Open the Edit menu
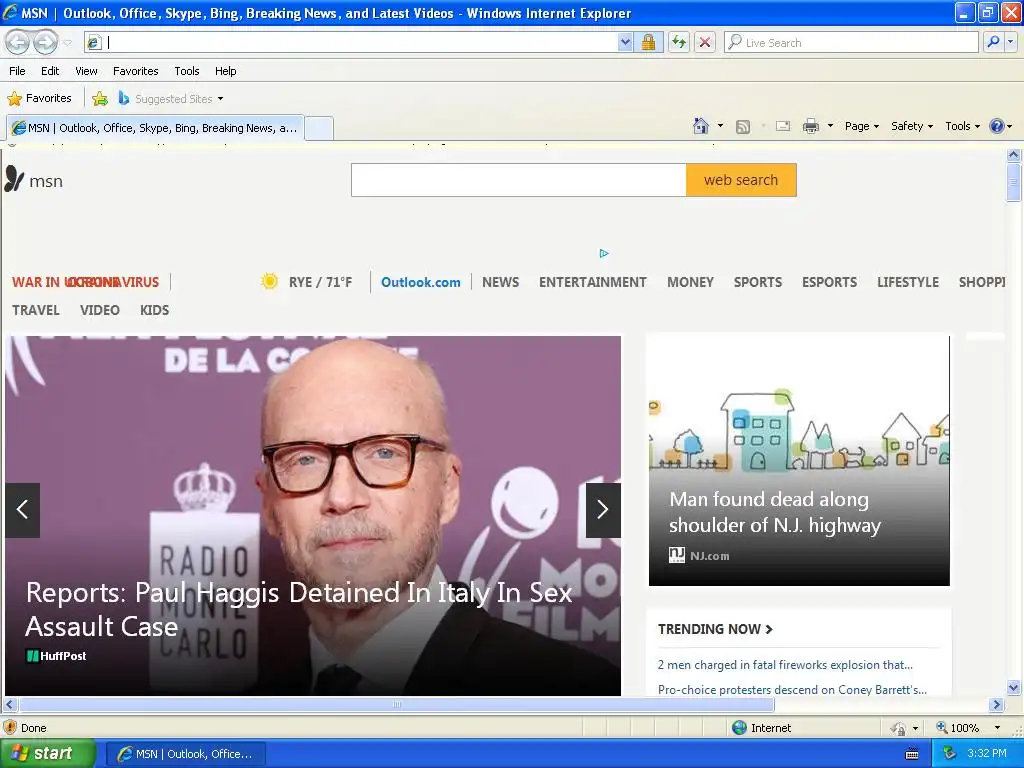 (x=50, y=71)
